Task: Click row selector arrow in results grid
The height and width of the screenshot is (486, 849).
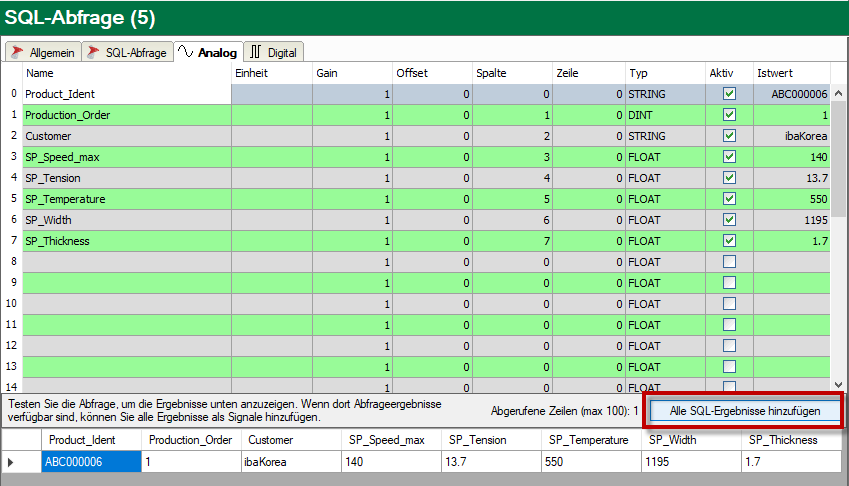Action: (x=11, y=462)
